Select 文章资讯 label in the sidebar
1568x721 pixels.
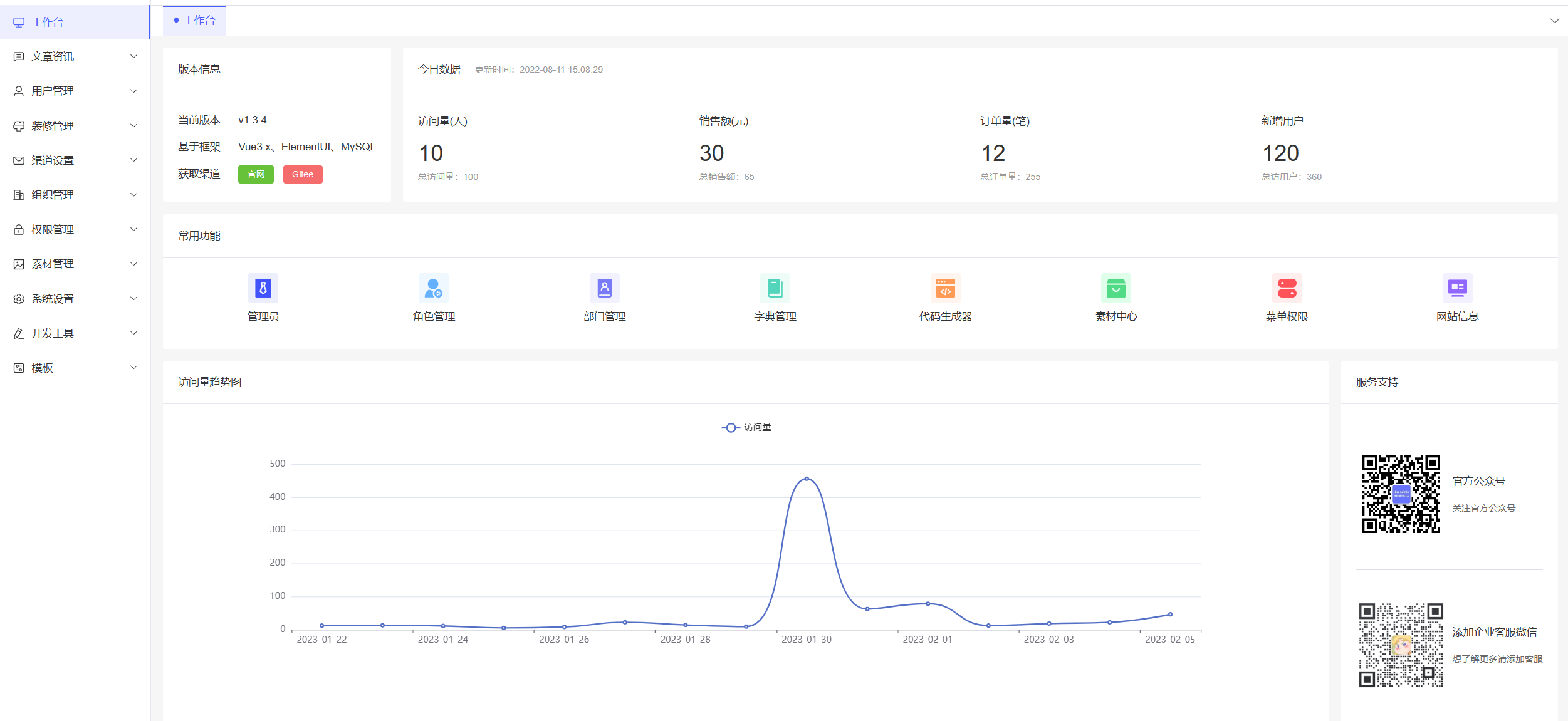(53, 57)
